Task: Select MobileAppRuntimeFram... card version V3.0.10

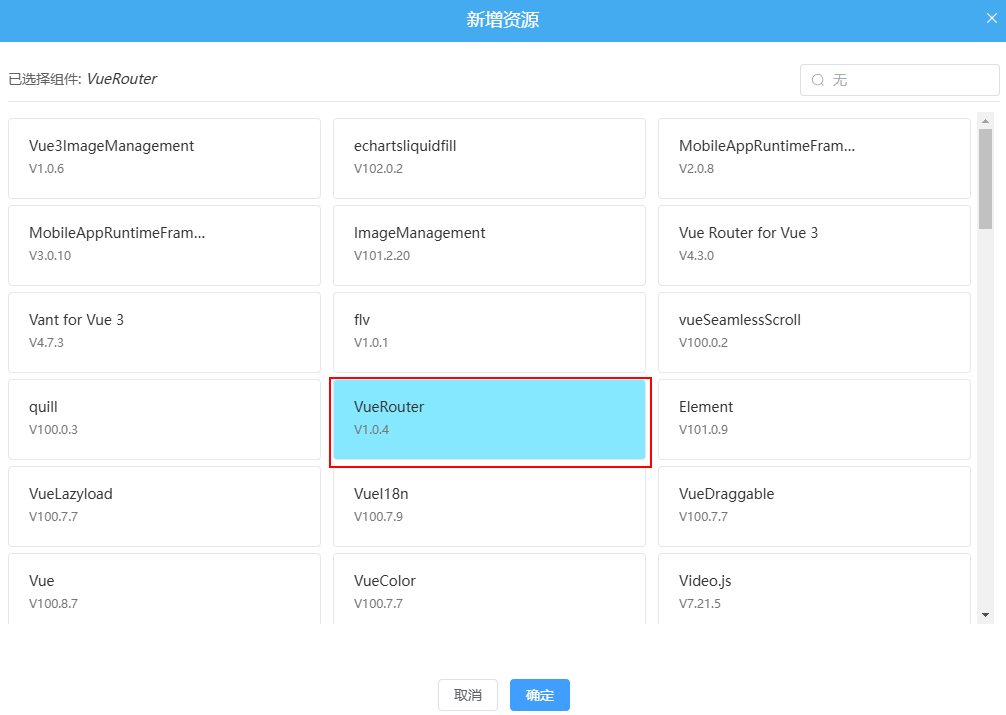Action: click(164, 246)
